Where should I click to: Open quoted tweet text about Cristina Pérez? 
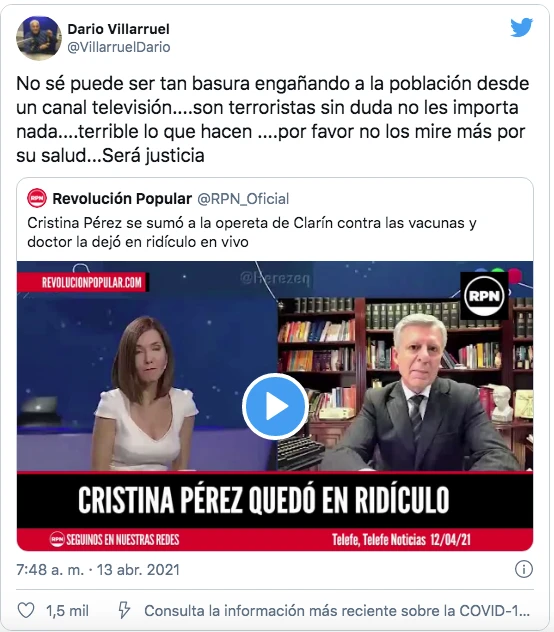point(252,232)
